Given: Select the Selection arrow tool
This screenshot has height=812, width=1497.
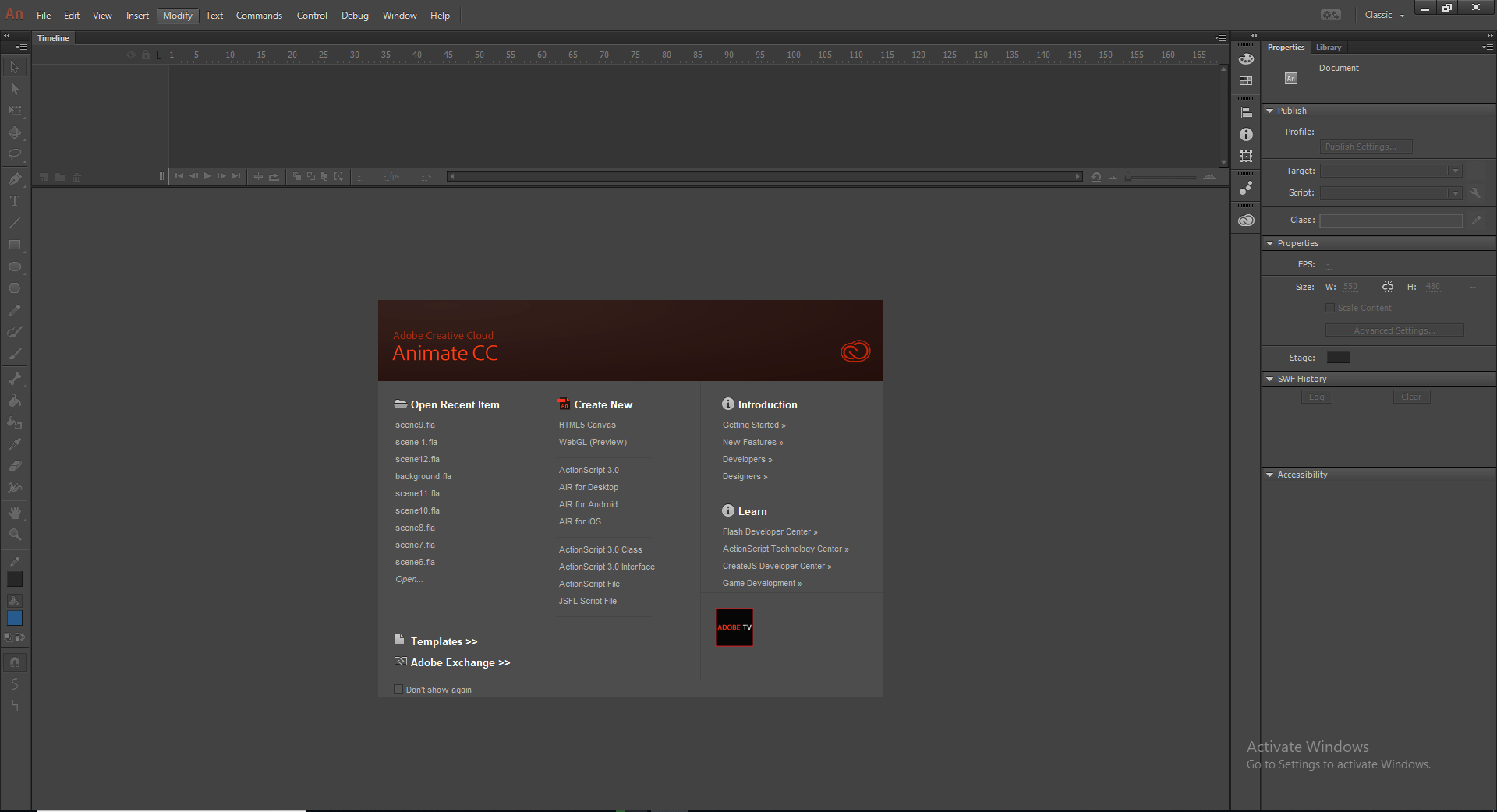Looking at the screenshot, I should [x=15, y=67].
